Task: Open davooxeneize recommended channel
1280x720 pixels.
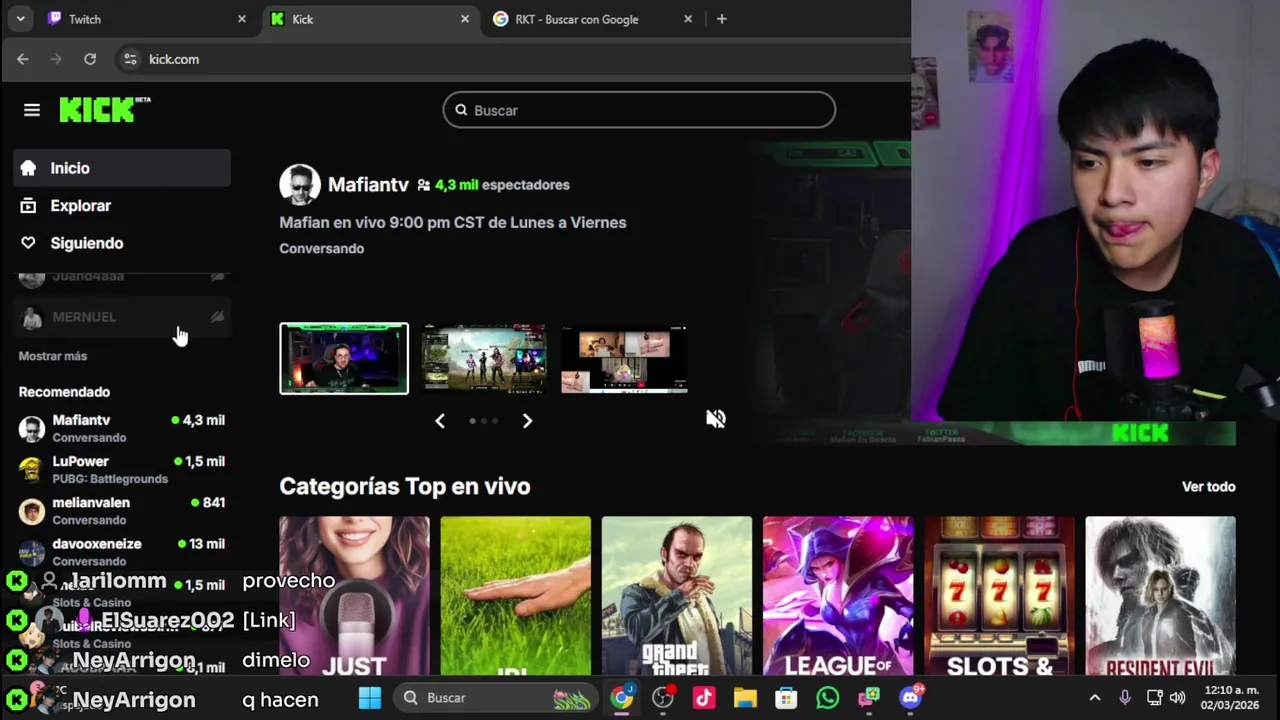Action: point(122,551)
